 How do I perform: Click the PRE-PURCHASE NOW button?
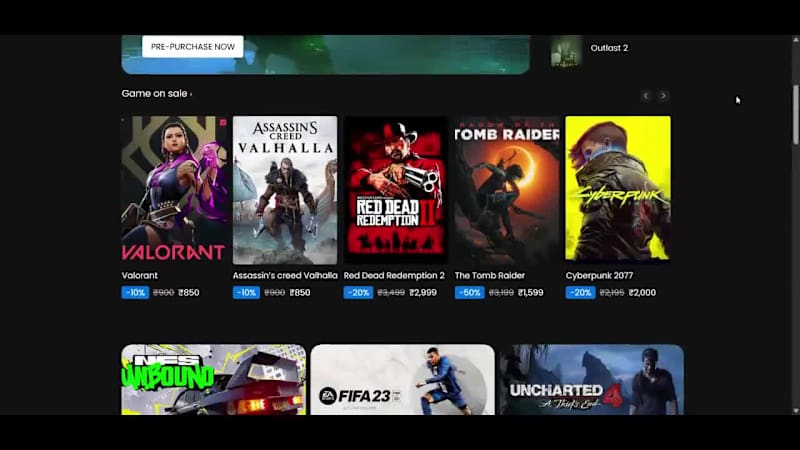(193, 46)
